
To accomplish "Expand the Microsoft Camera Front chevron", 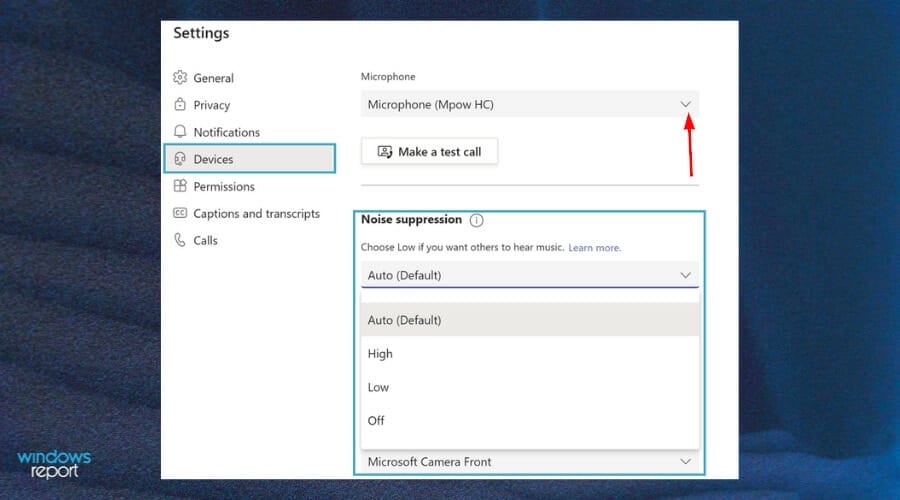I will pos(685,461).
